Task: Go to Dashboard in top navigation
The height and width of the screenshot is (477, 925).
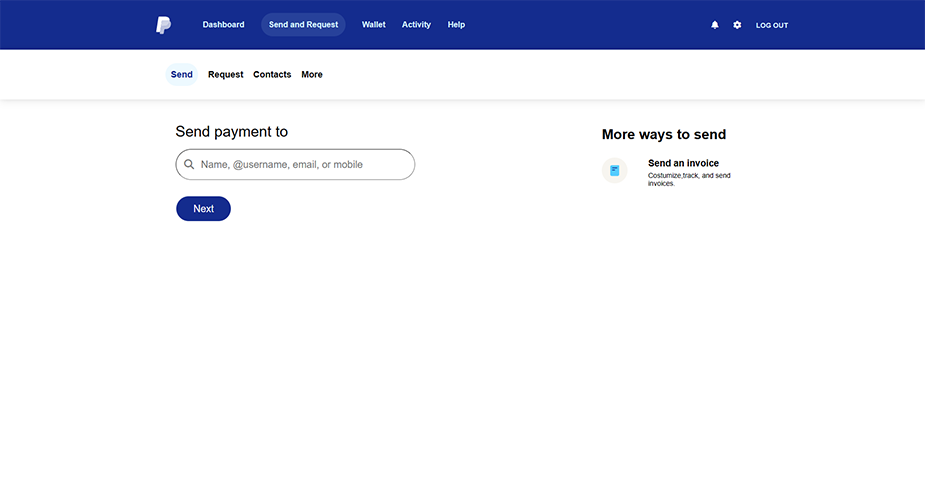Action: pos(223,25)
